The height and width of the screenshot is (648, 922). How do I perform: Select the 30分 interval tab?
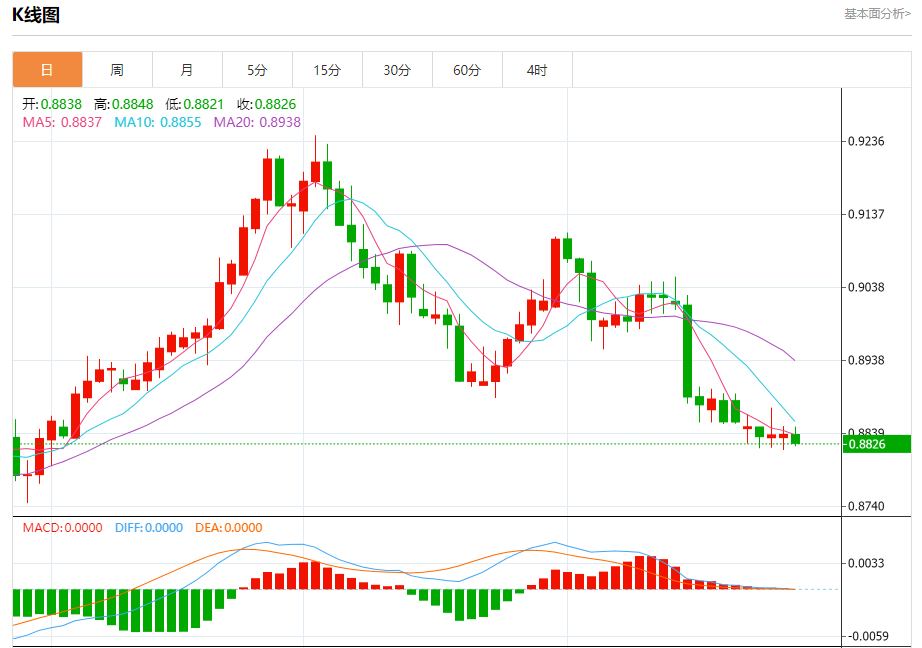[397, 70]
